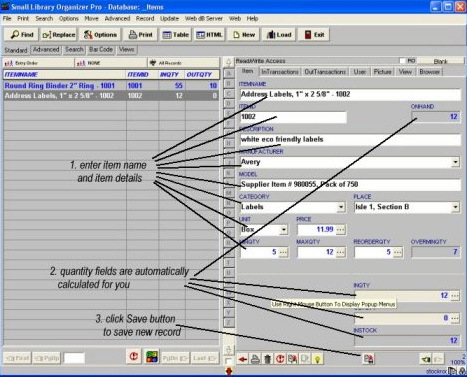Open the INQTY field ellipsis button

pyautogui.click(x=455, y=296)
